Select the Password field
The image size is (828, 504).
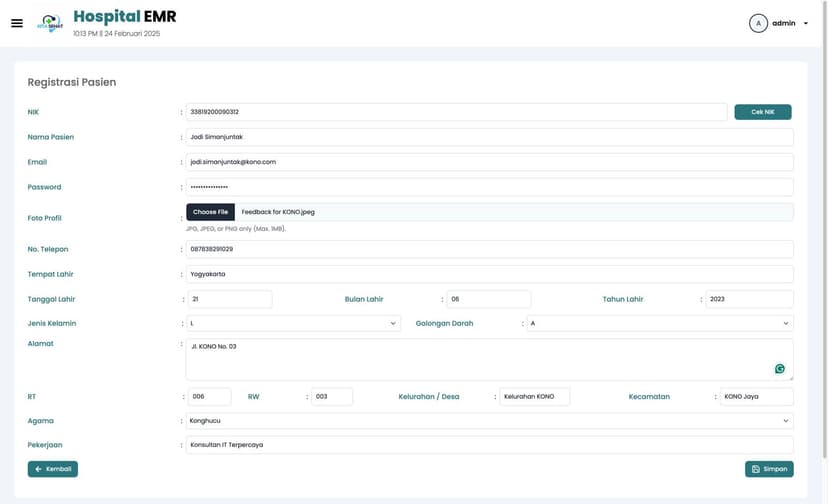pyautogui.click(x=489, y=187)
